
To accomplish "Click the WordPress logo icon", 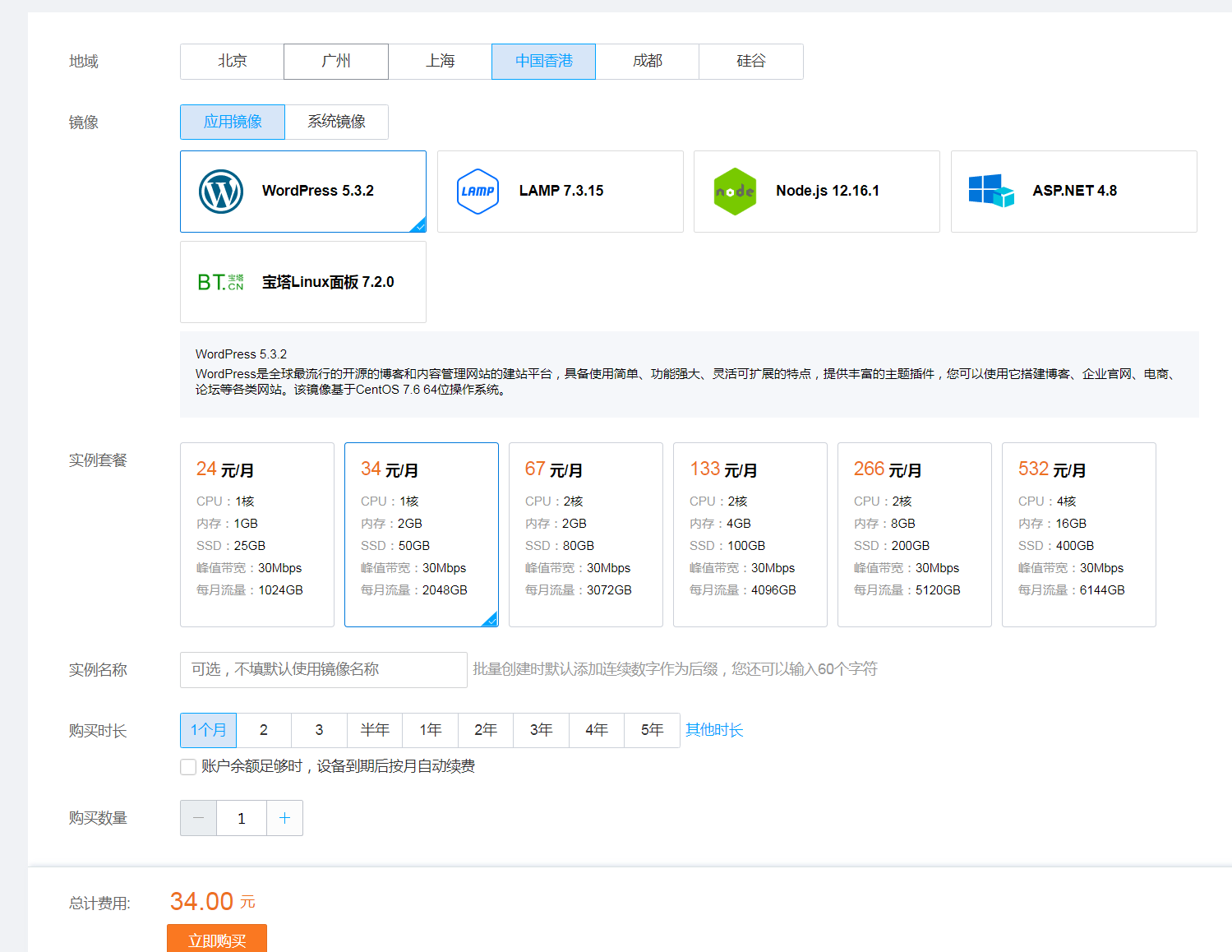I will tap(221, 192).
